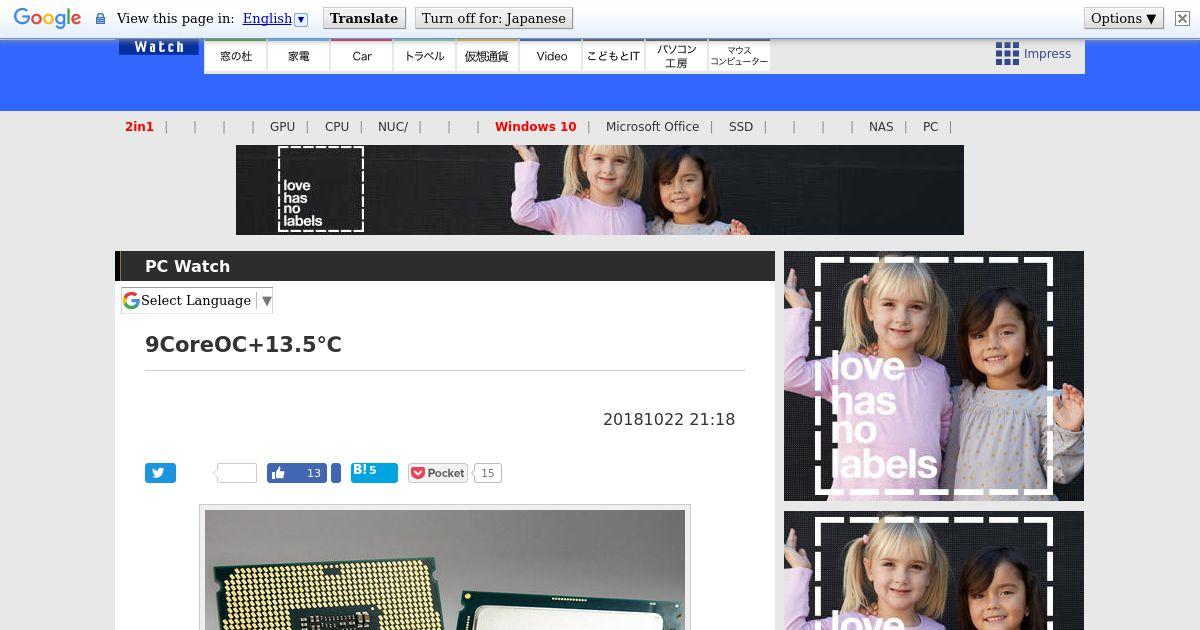
Task: Click the PC Watch section header
Action: (445, 266)
